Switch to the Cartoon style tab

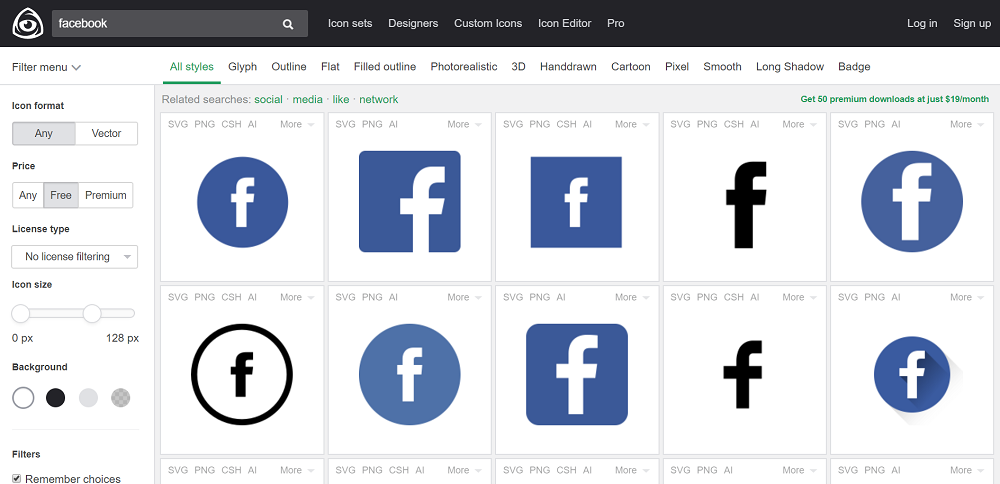pyautogui.click(x=631, y=66)
